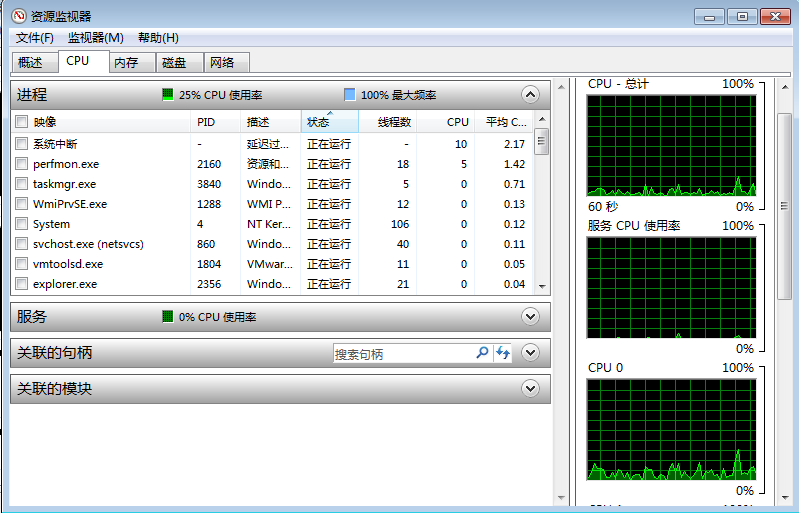Click the search magnifier icon in handles bar
The image size is (799, 513).
[x=482, y=353]
